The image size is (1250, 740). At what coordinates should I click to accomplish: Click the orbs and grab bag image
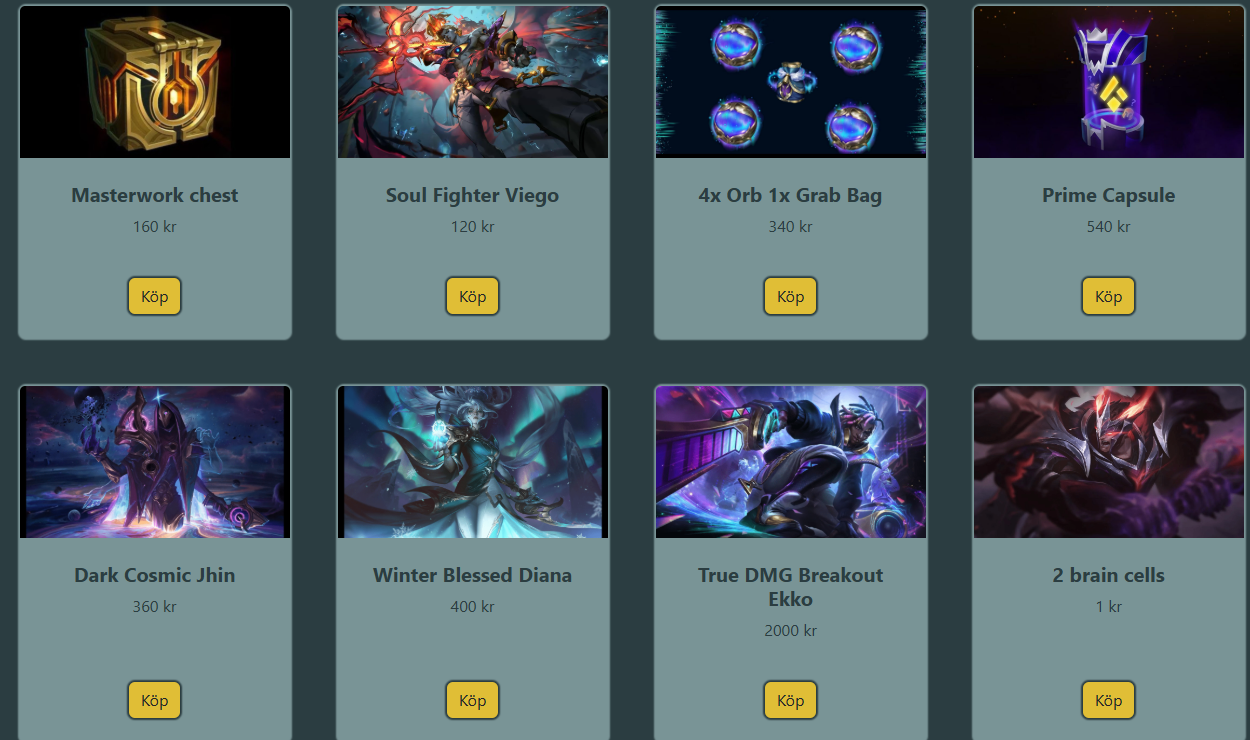coord(791,82)
